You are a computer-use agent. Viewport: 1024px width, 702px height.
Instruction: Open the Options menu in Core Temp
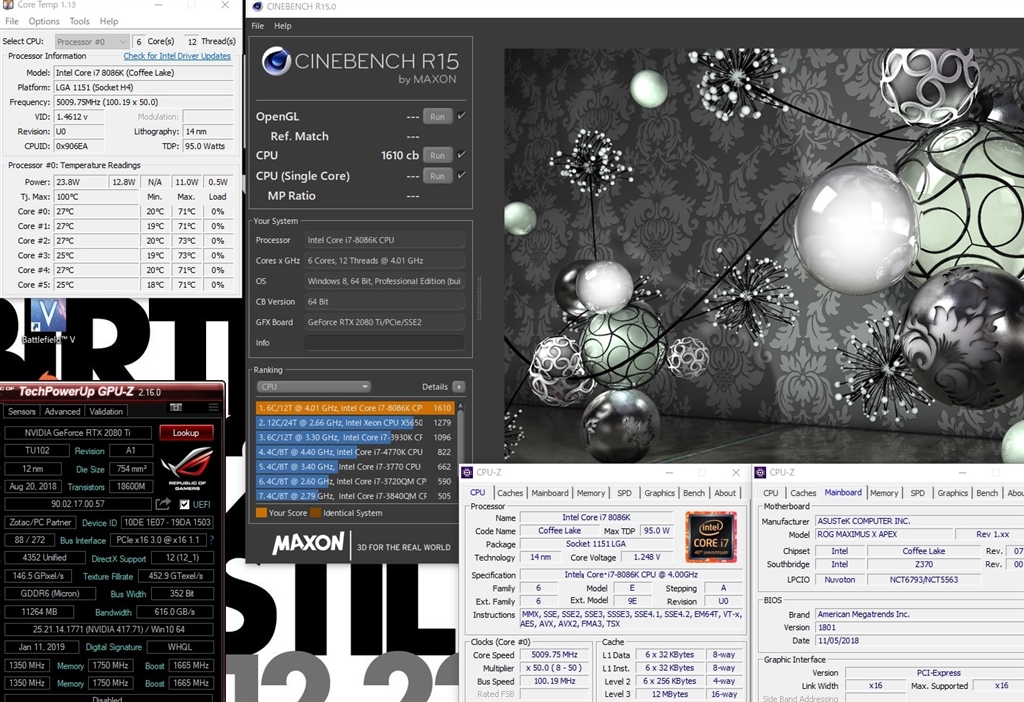(x=44, y=21)
